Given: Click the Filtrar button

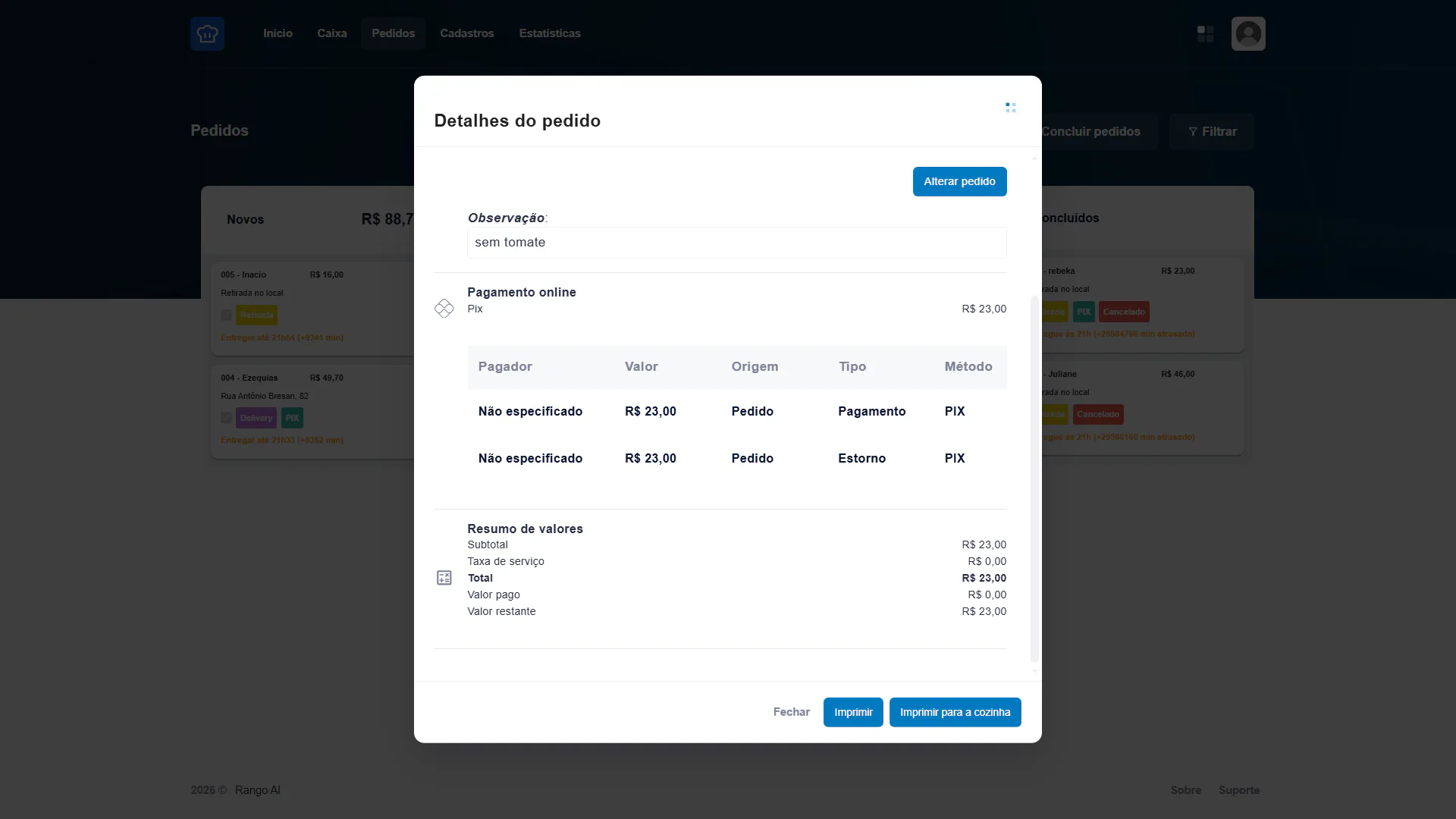Looking at the screenshot, I should click(1212, 132).
